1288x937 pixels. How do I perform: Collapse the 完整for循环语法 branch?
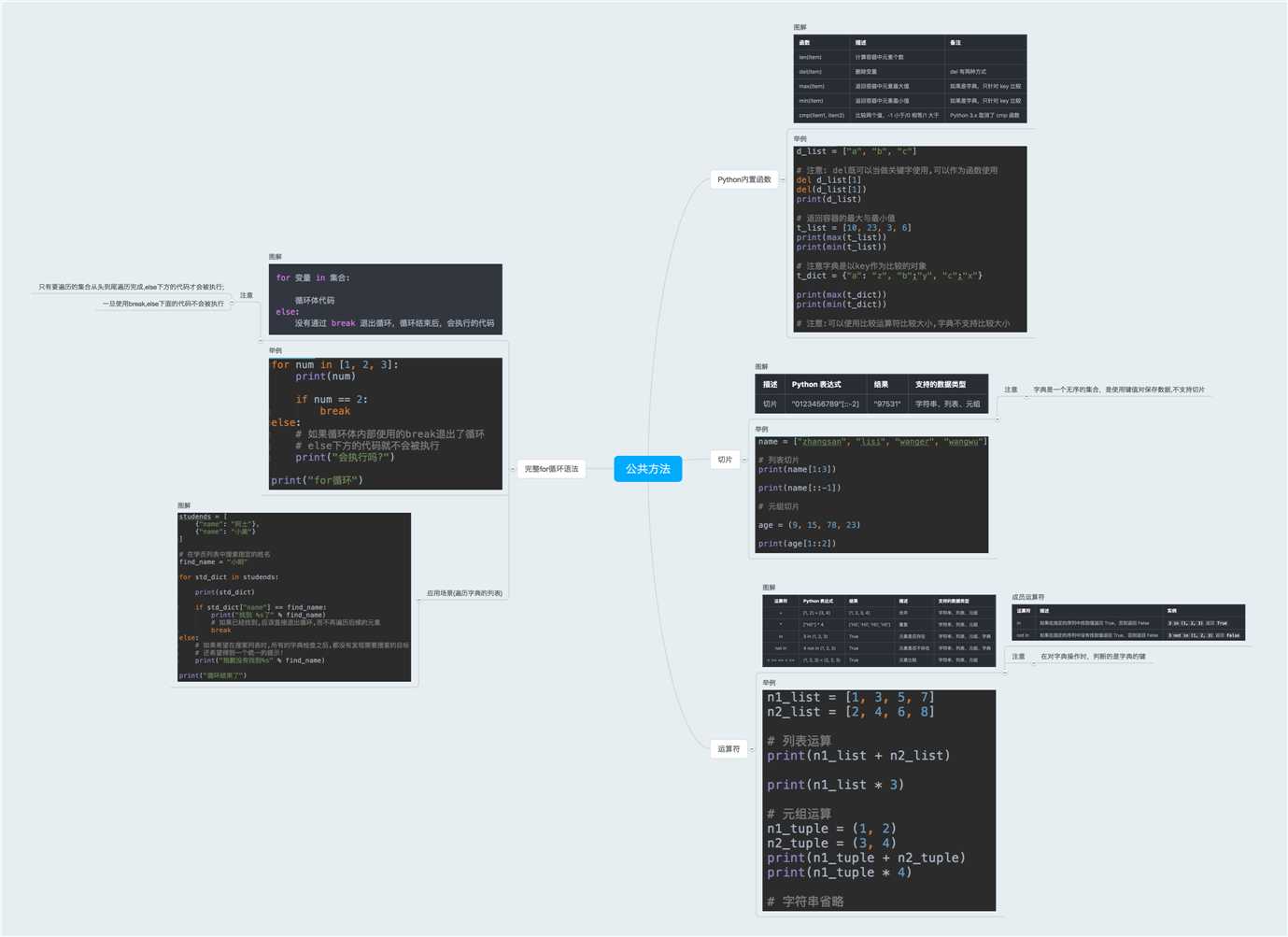tap(513, 469)
